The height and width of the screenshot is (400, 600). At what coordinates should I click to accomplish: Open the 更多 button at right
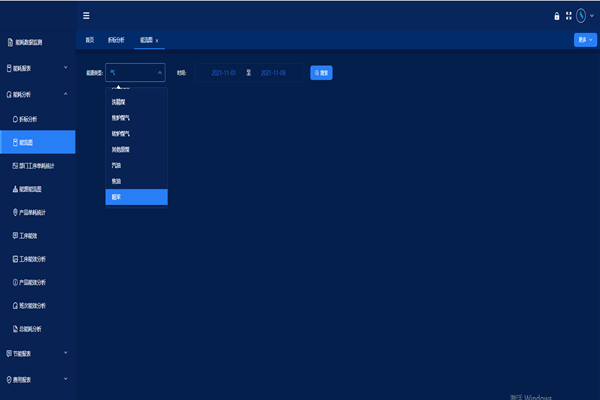(x=585, y=40)
